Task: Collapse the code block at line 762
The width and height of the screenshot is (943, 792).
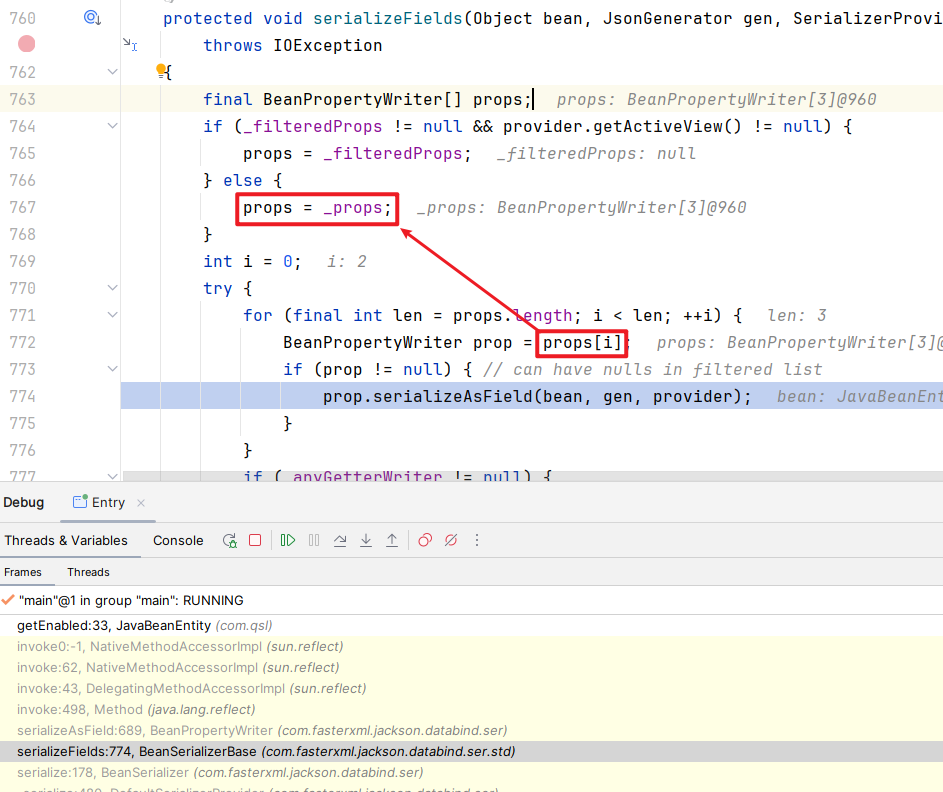Action: pyautogui.click(x=112, y=72)
